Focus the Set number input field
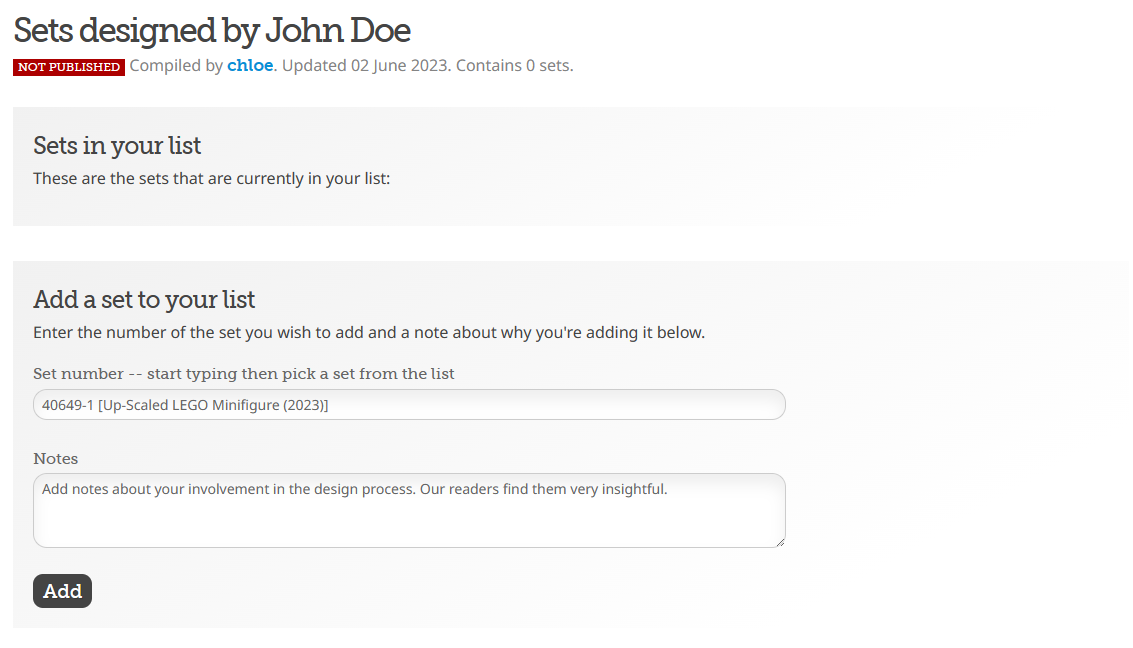The image size is (1133, 648). [x=409, y=405]
